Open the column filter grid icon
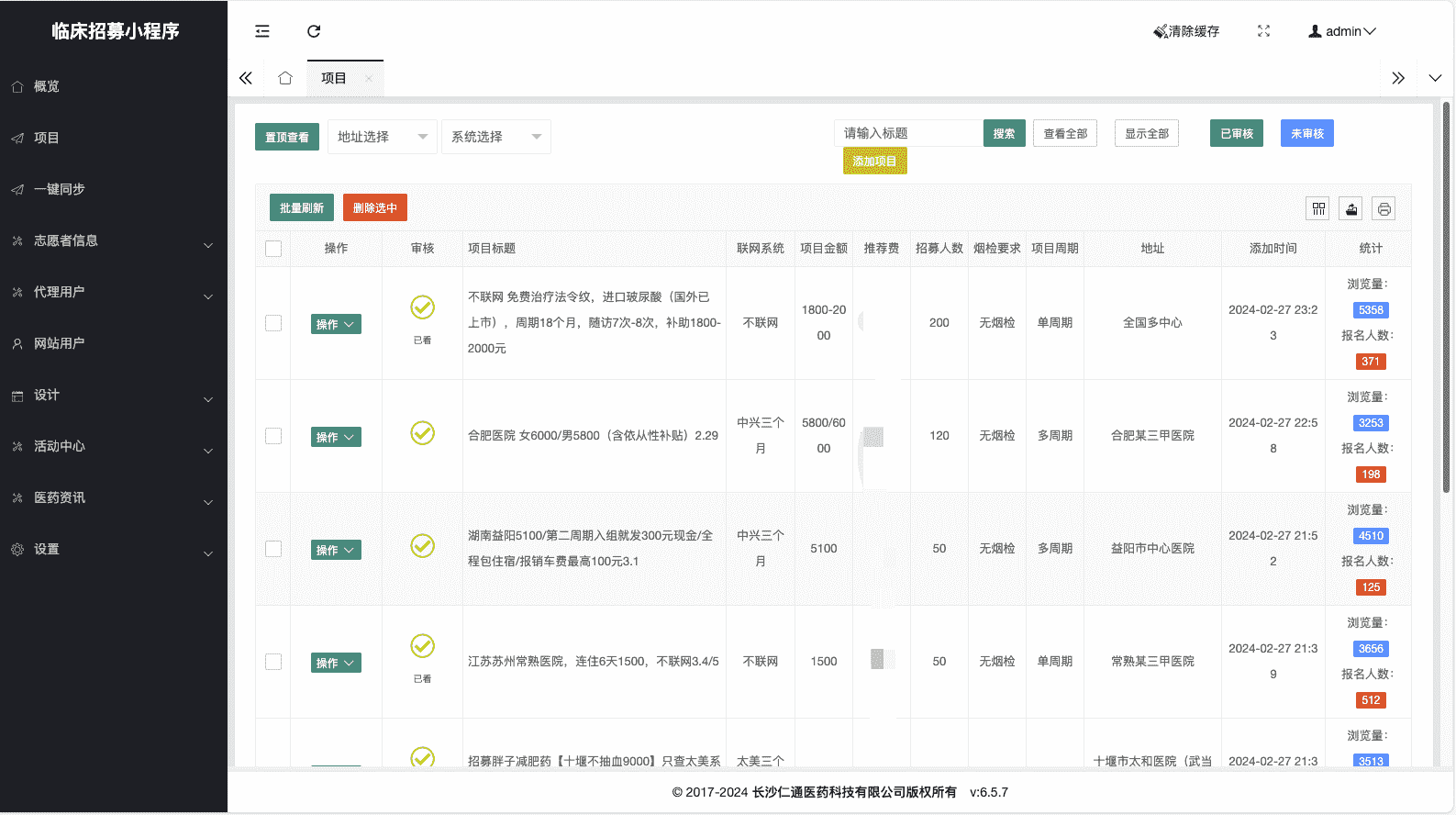1456x815 pixels. (x=1317, y=209)
